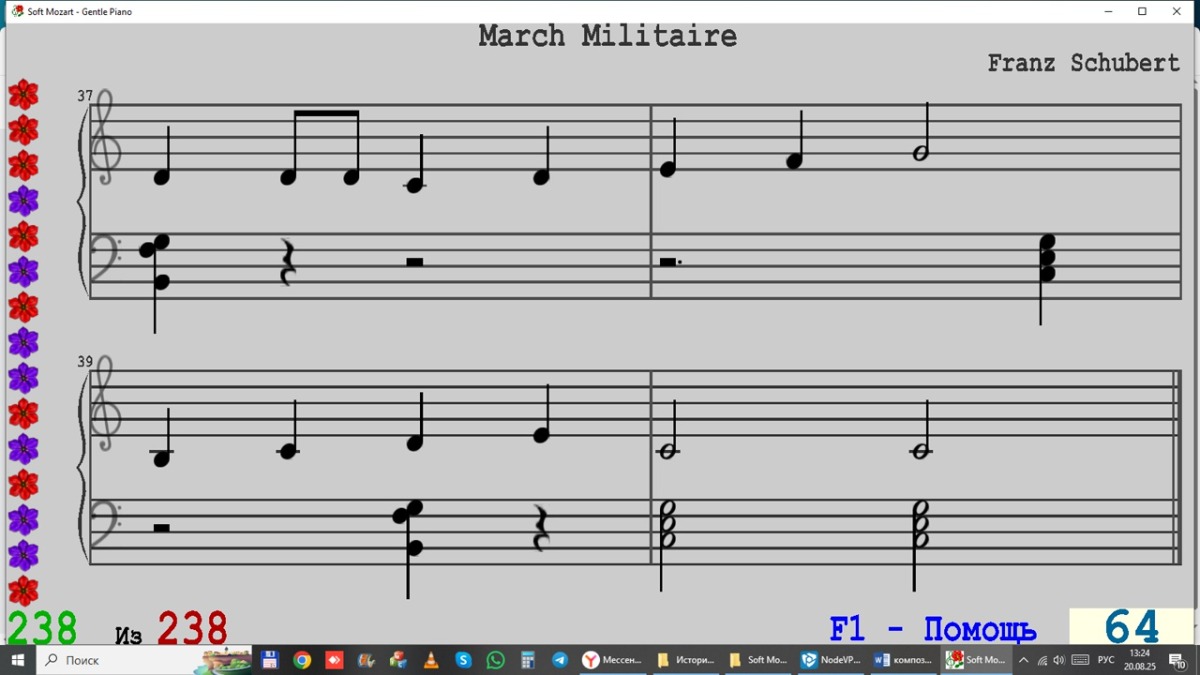Open the Calculator taskbar icon
Viewport: 1200px width, 675px height.
point(528,660)
